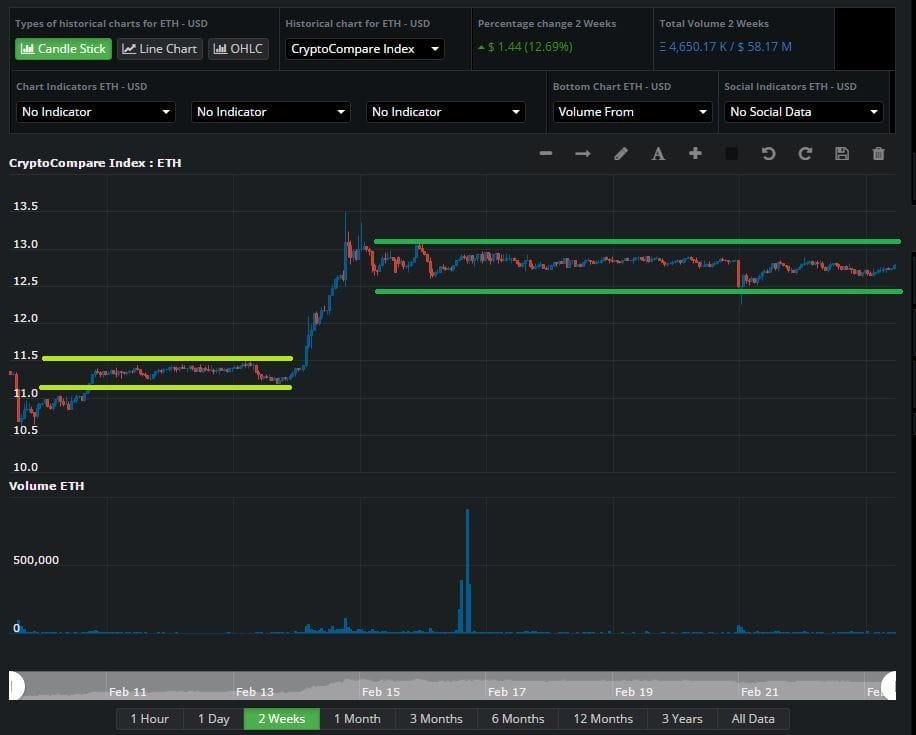916x735 pixels.
Task: Select the pencil freehand draw tool
Action: (x=621, y=154)
